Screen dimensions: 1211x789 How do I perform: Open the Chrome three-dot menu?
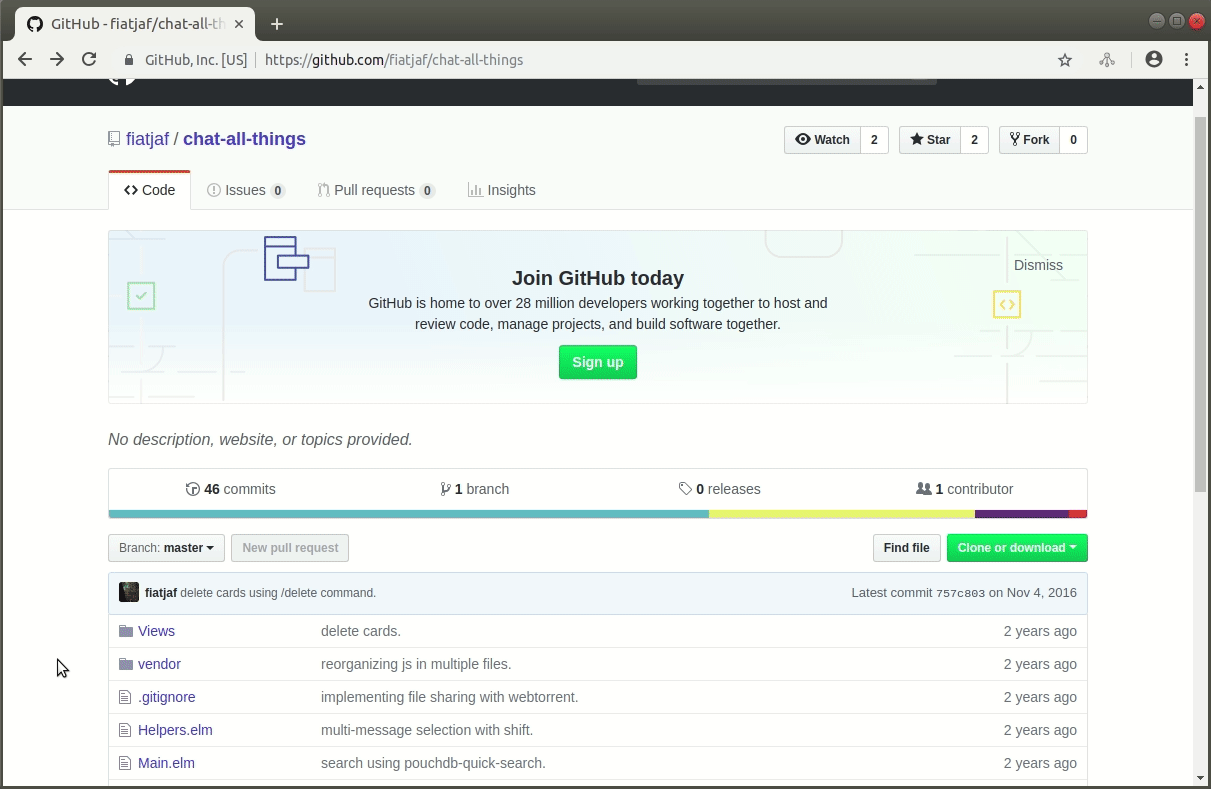click(1187, 60)
